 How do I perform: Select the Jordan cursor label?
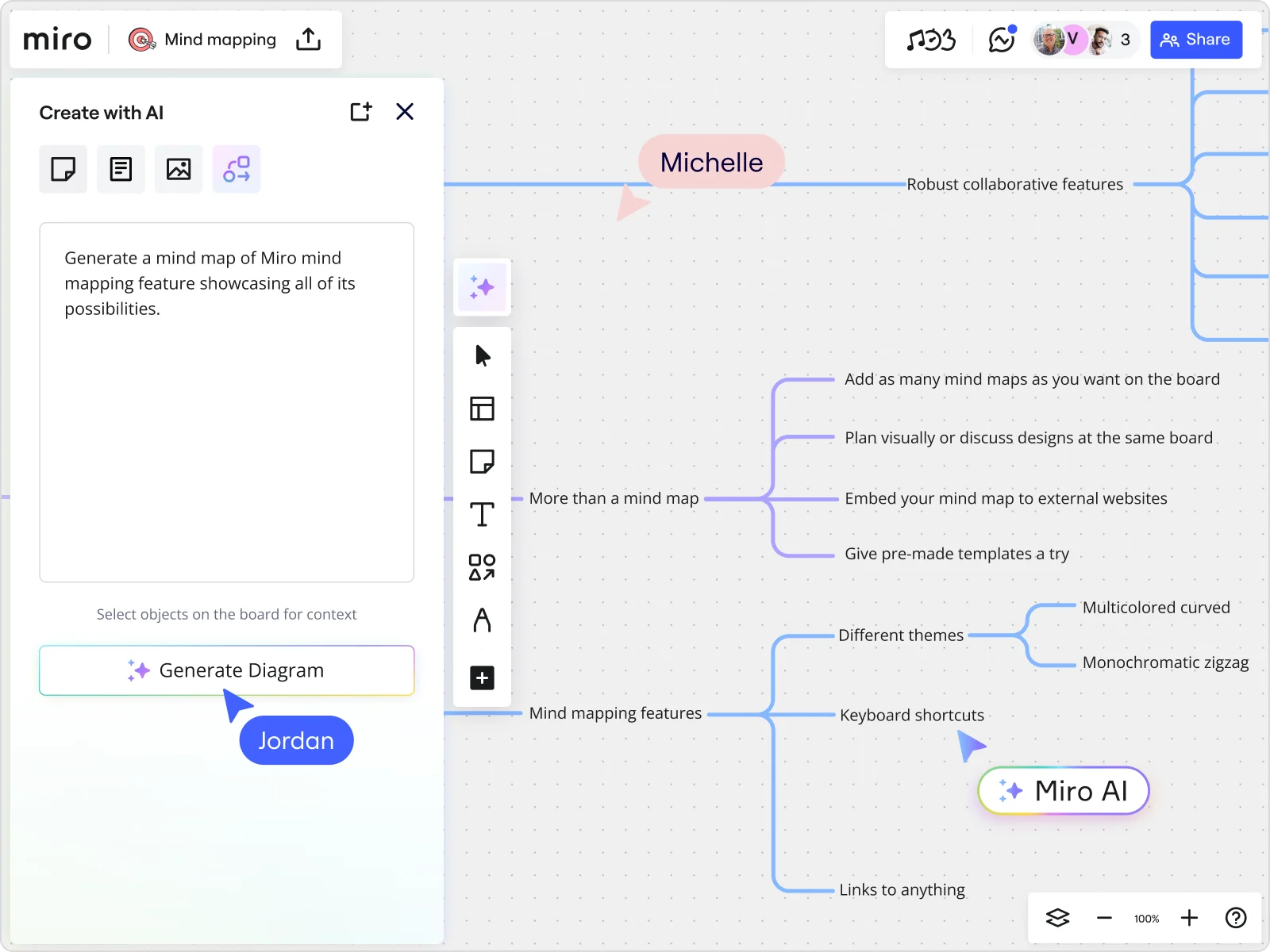click(x=296, y=740)
